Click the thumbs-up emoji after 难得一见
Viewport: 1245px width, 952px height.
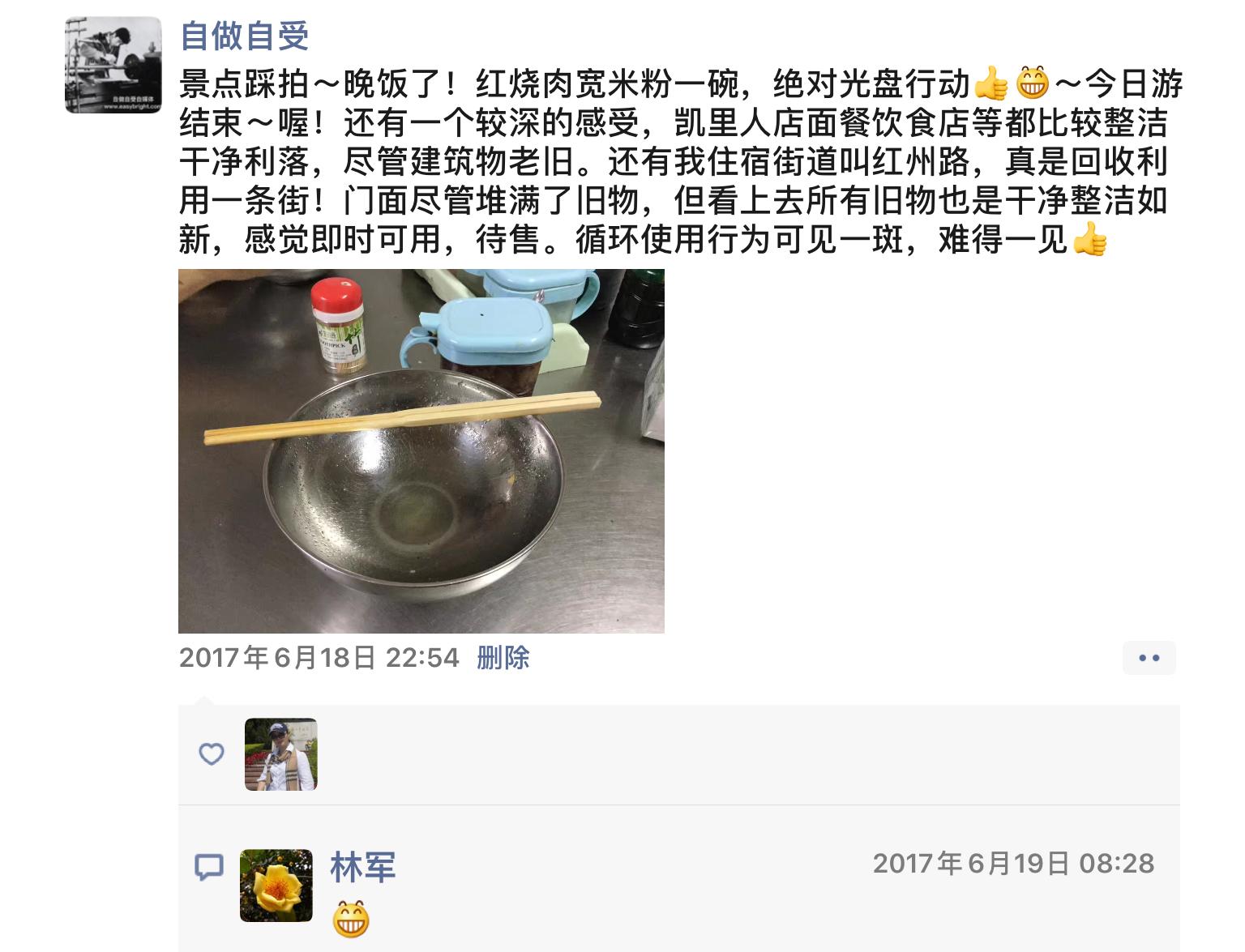click(1089, 239)
